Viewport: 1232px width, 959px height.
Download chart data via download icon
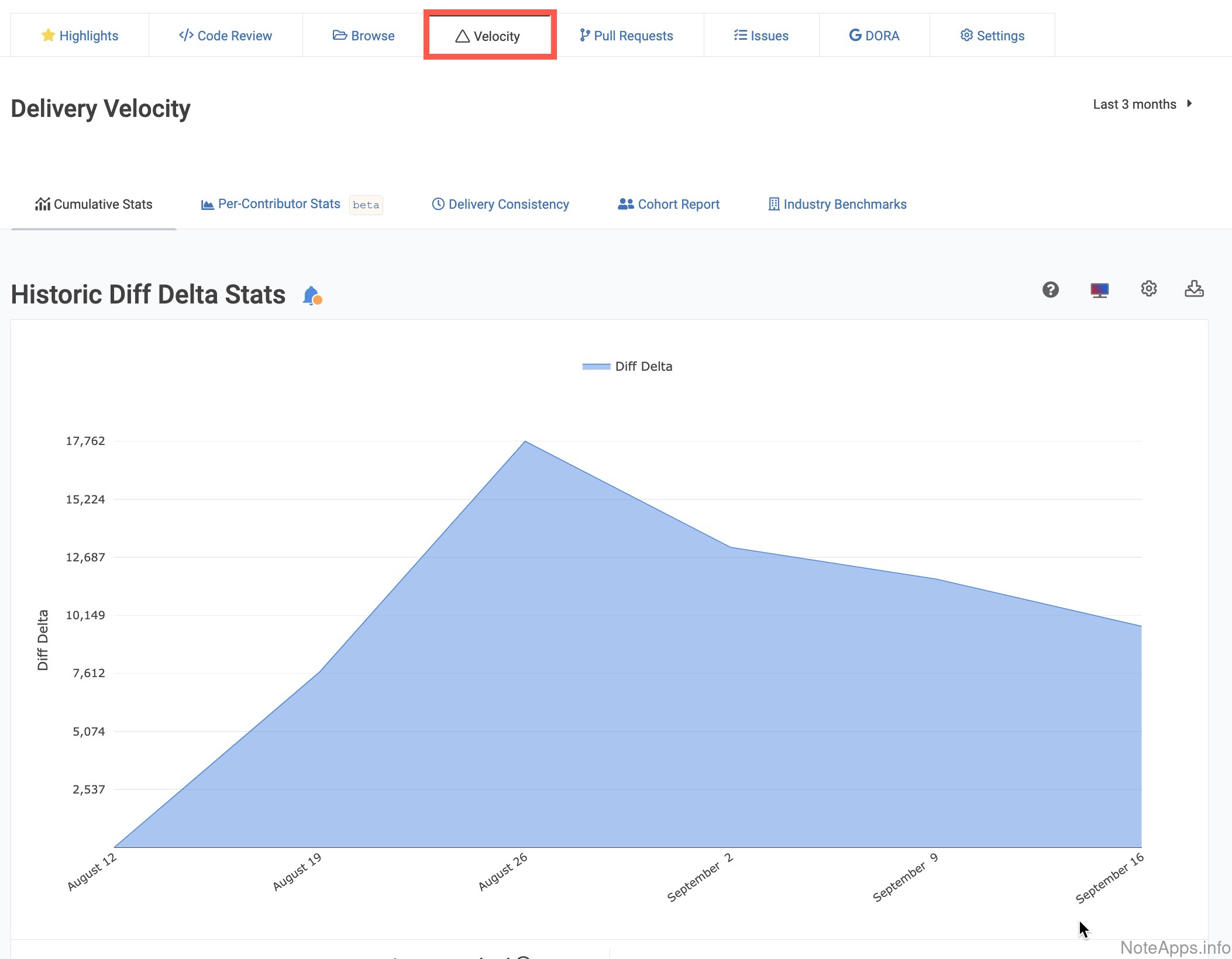1193,289
